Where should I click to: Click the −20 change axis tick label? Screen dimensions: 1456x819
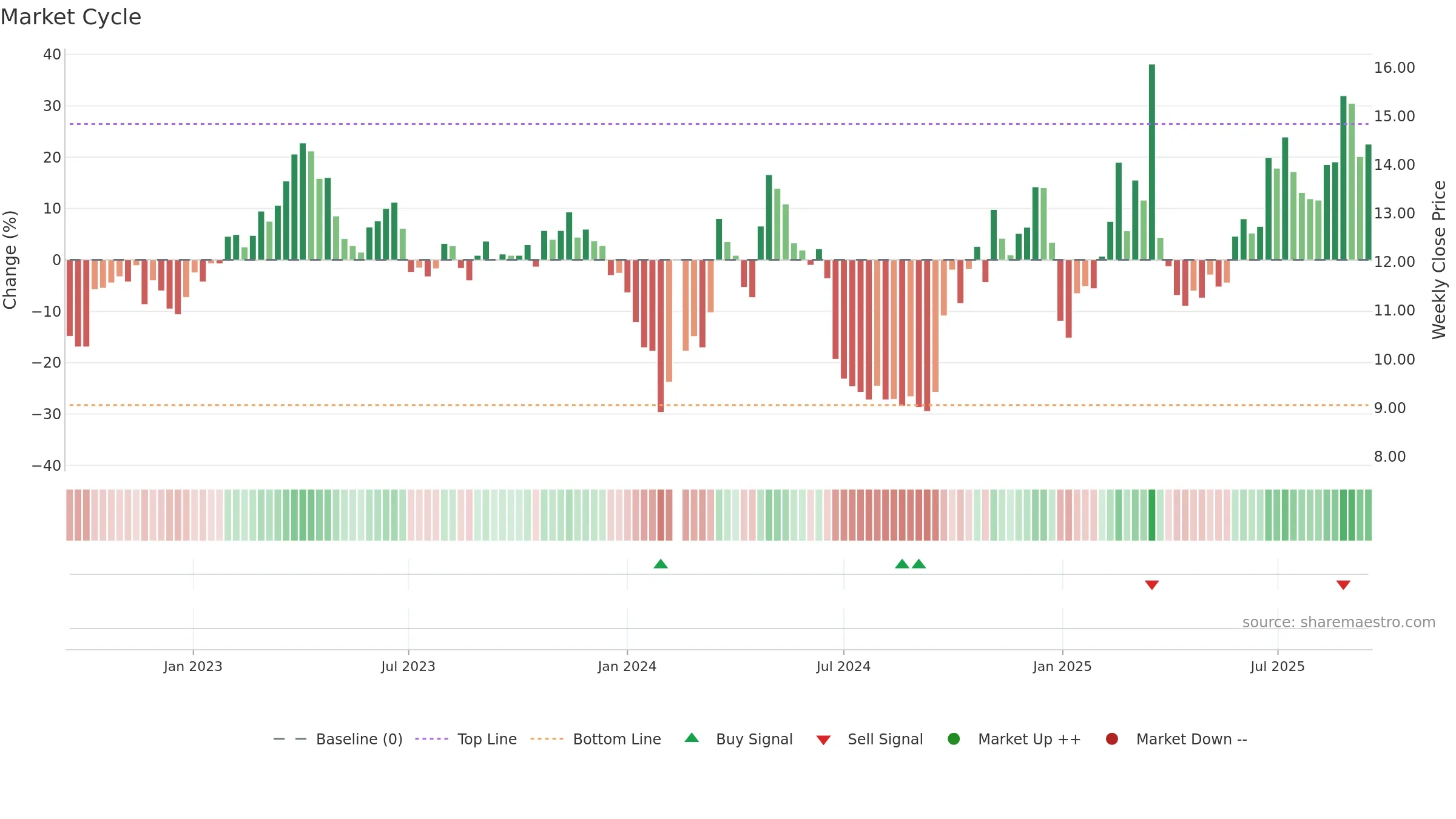coord(47,363)
